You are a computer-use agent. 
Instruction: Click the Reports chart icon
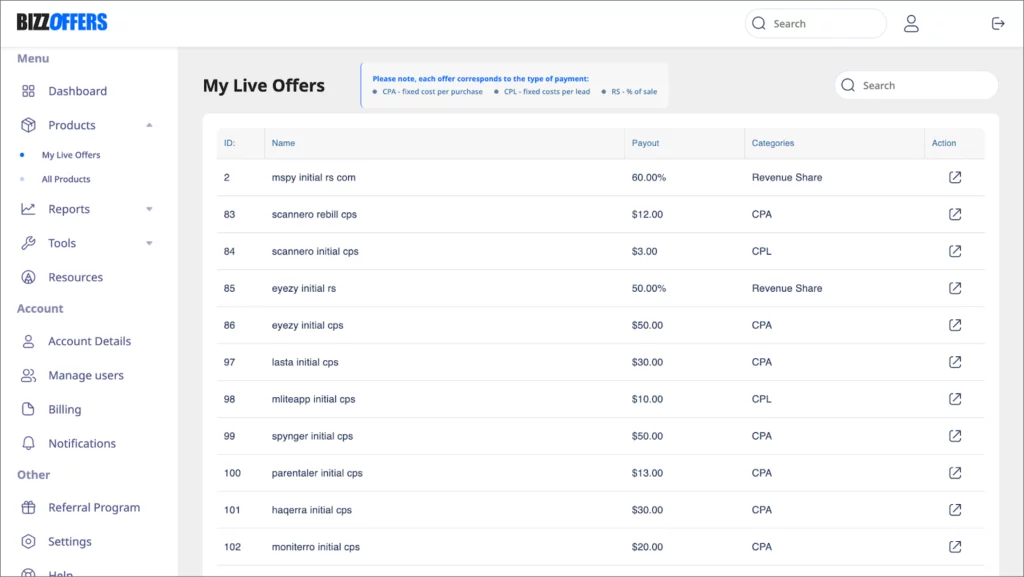click(x=28, y=209)
